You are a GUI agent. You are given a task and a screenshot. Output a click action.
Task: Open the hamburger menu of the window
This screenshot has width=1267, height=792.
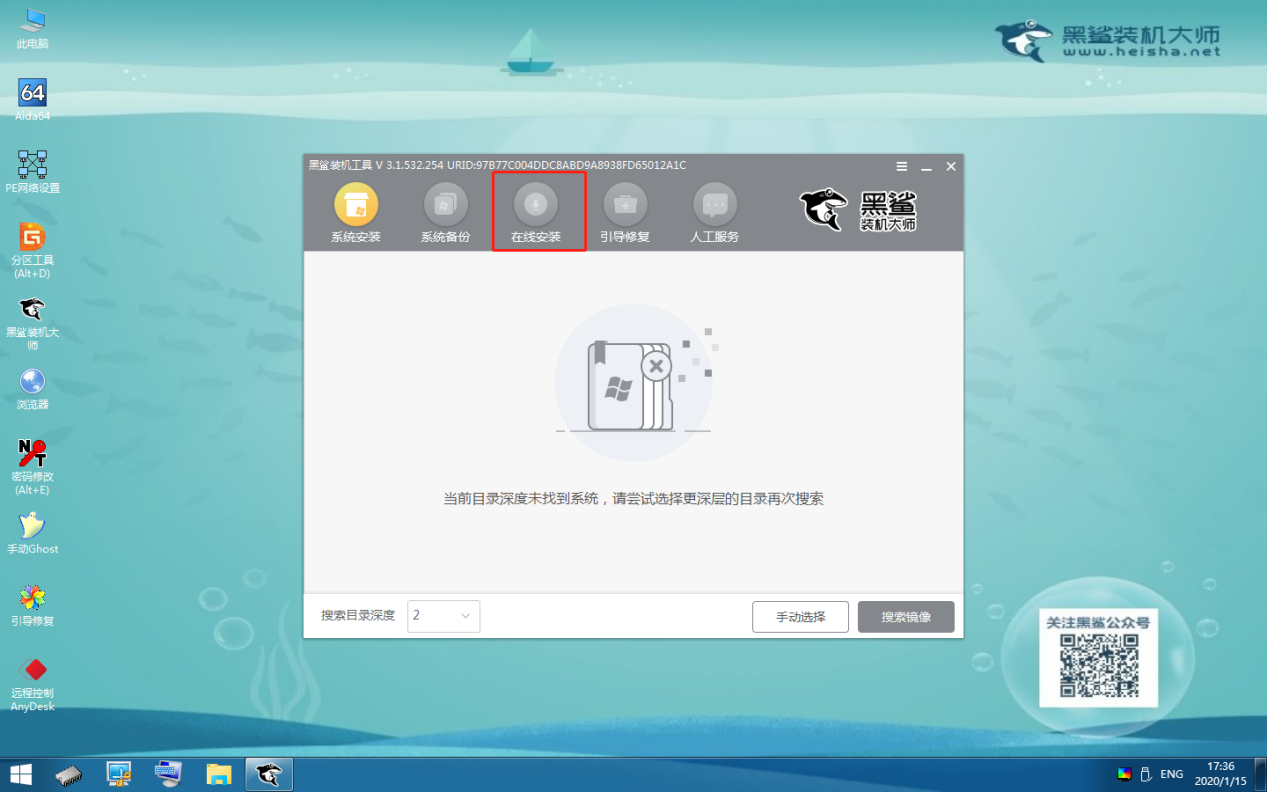click(901, 166)
